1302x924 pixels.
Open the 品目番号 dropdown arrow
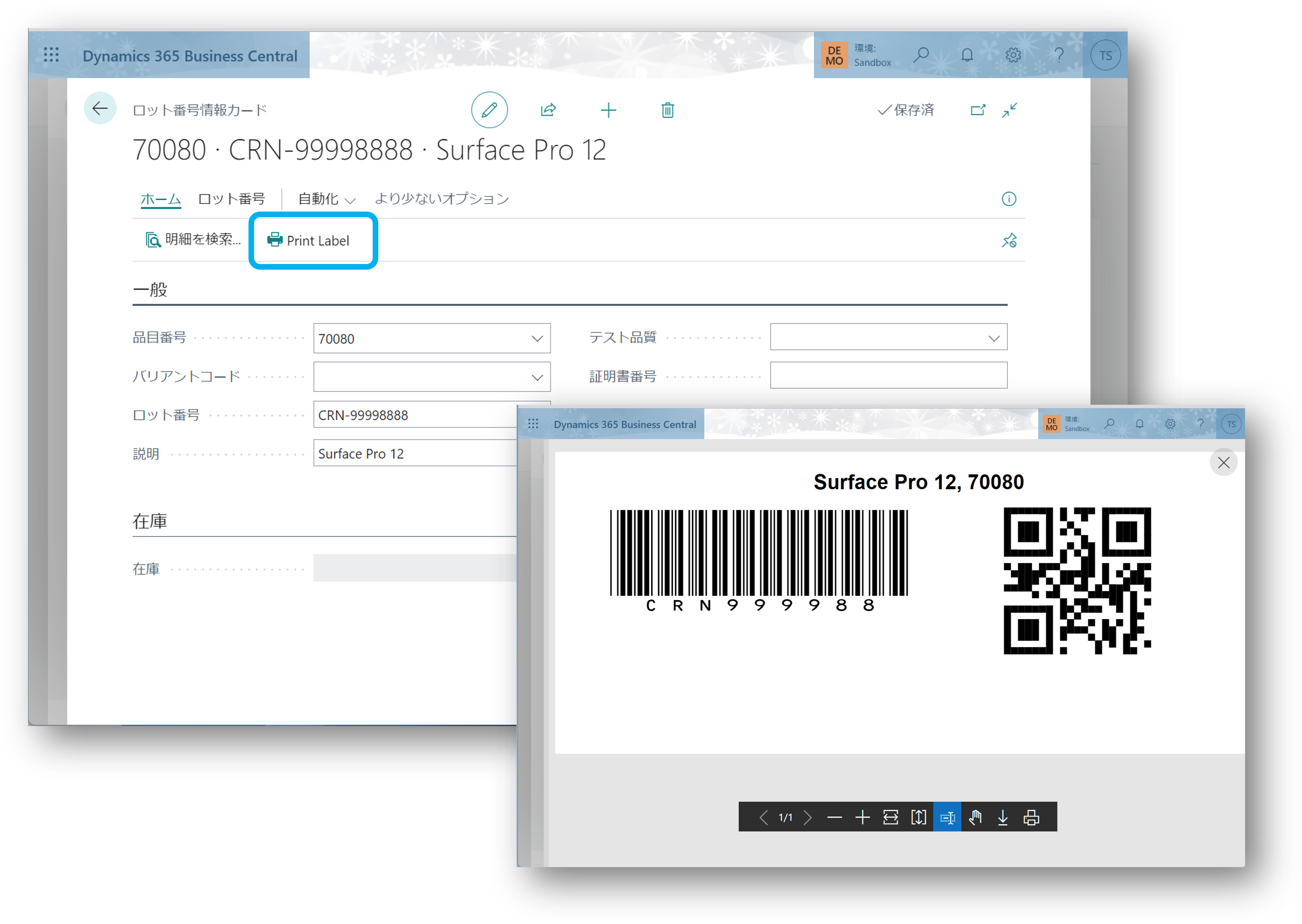(x=537, y=339)
